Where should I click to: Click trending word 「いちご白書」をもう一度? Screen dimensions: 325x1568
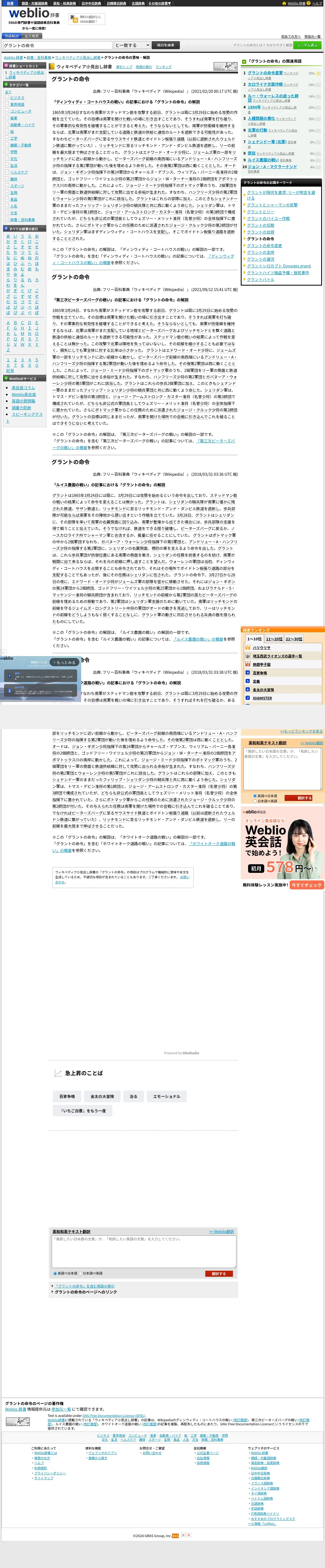click(x=83, y=1111)
